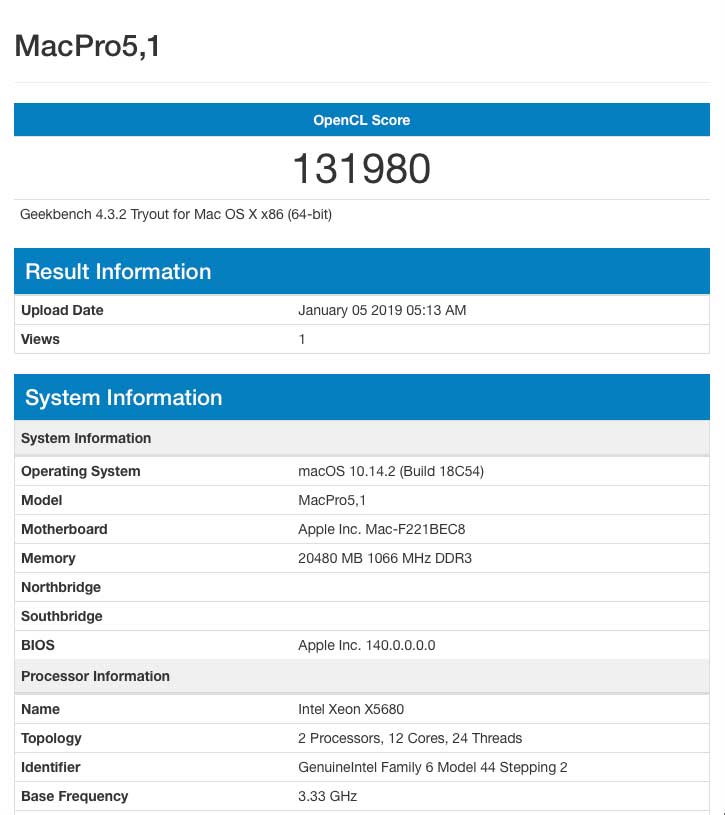Screen dimensions: 725x815
Task: Click the Model label
Action: click(x=42, y=501)
